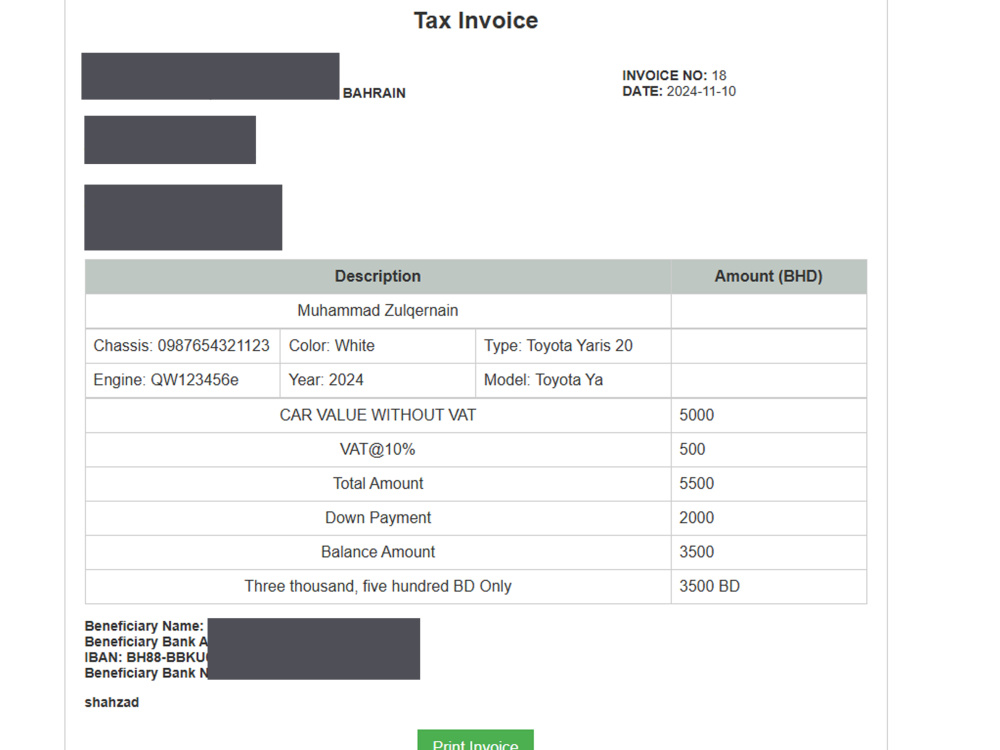Select the Tax Invoice heading
This screenshot has width=1000, height=750.
(x=476, y=20)
